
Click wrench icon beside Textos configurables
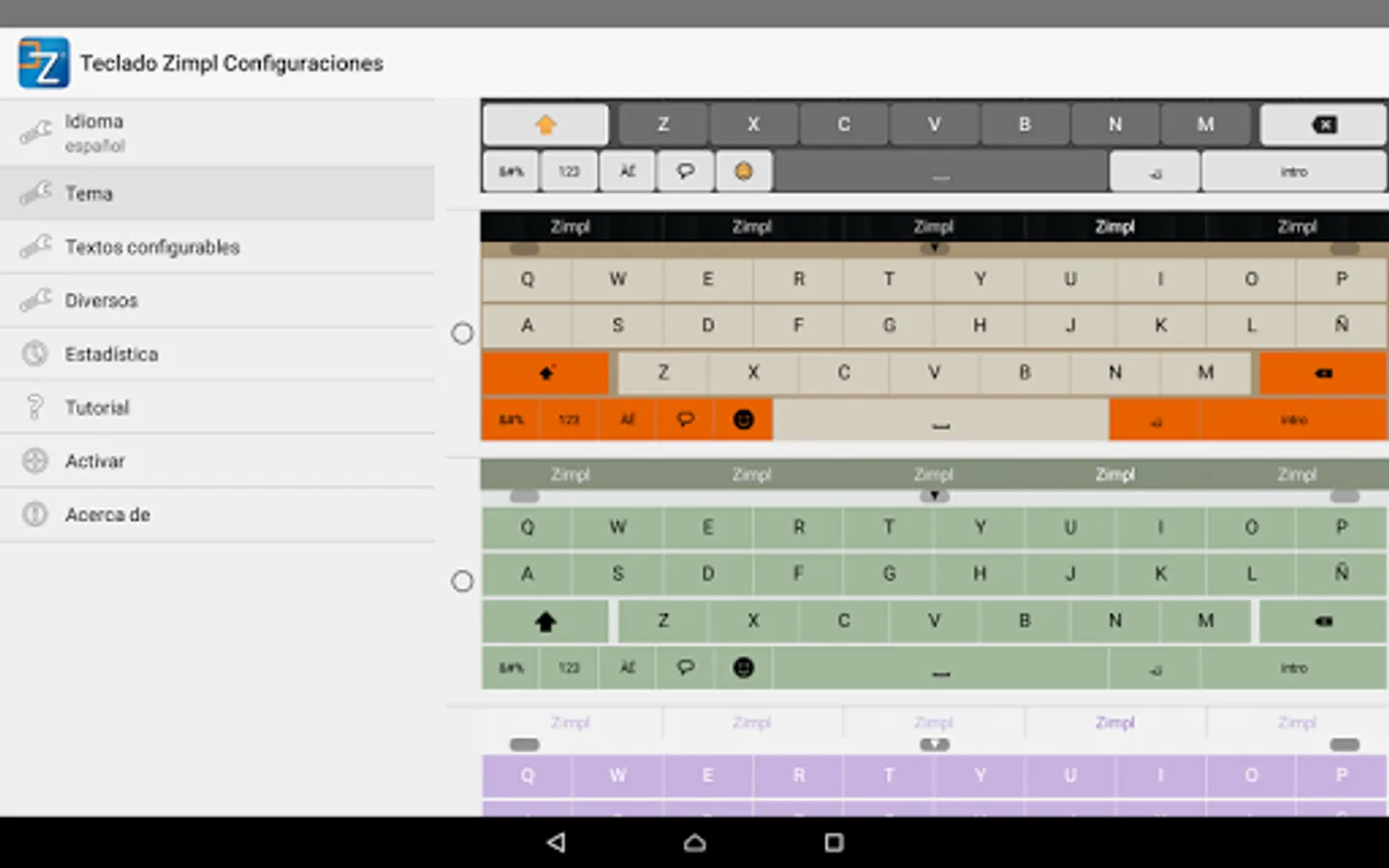[36, 247]
